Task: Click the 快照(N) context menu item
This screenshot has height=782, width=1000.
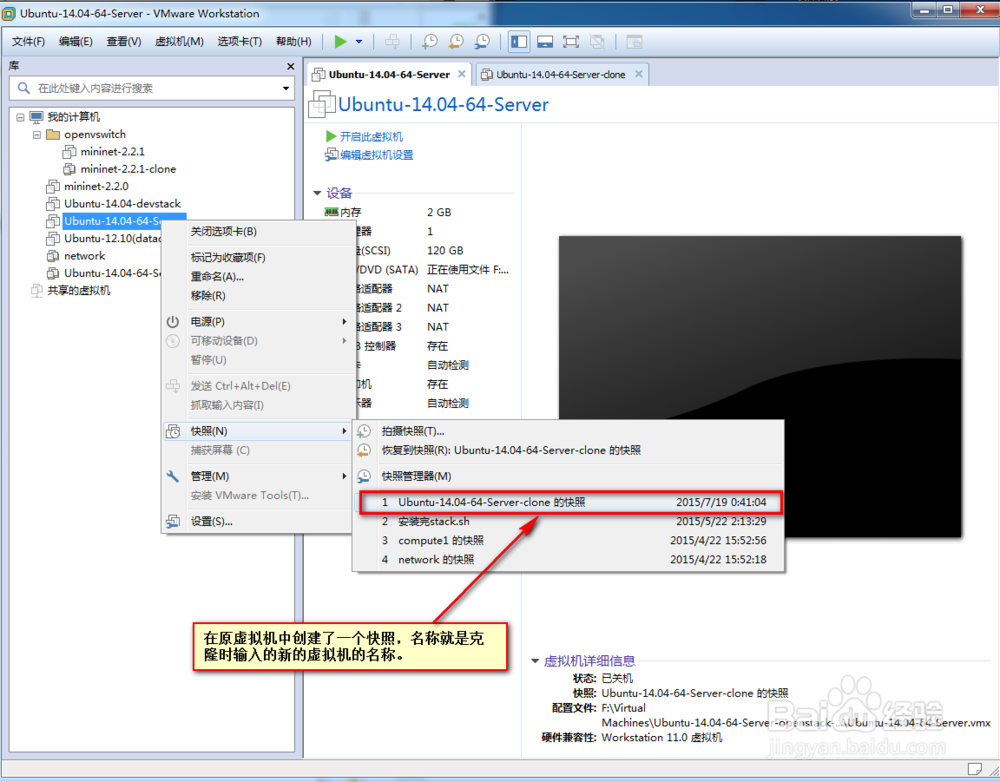Action: tap(256, 432)
